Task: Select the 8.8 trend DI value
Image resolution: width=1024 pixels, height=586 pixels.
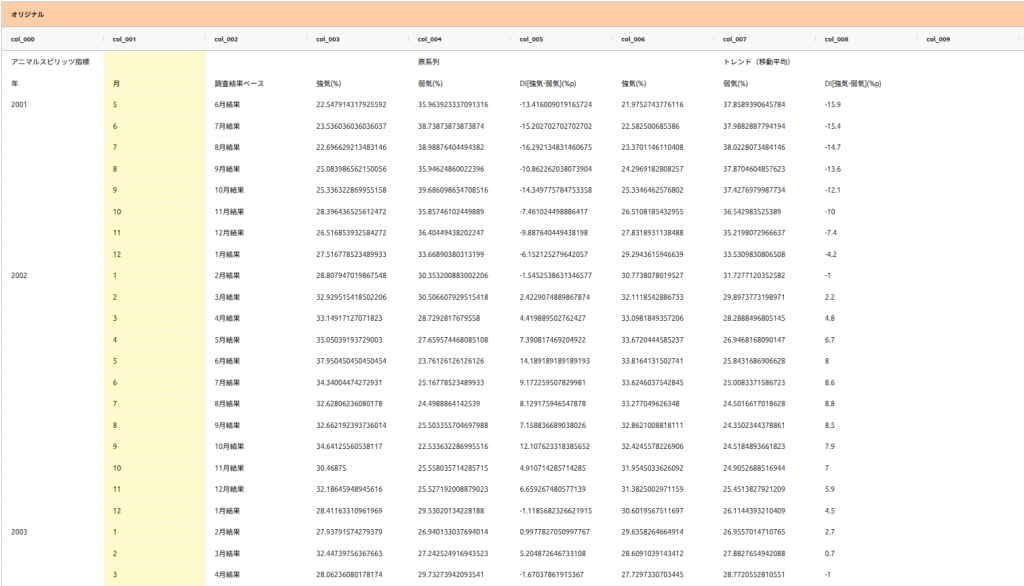Action: click(830, 404)
